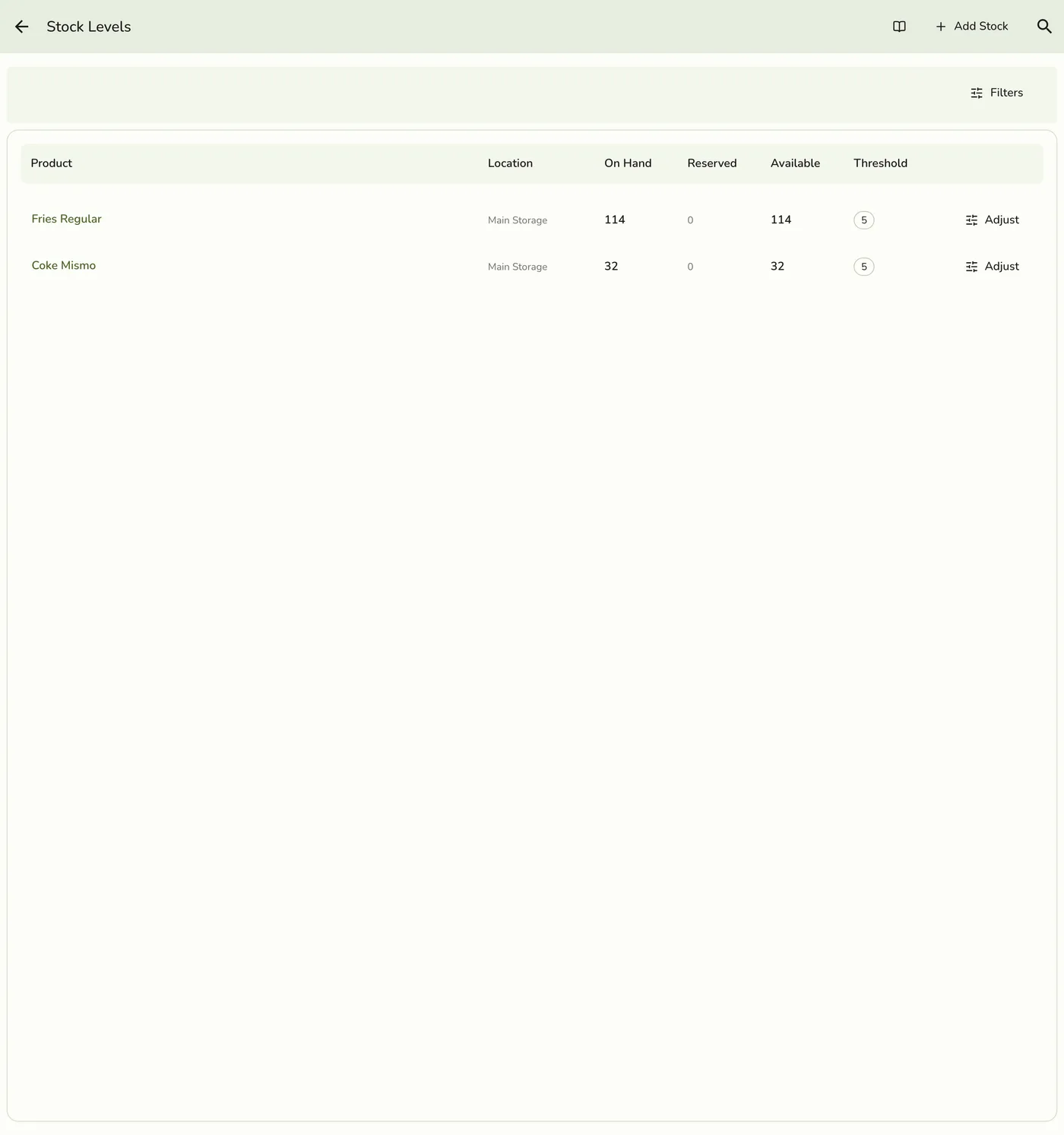Click Fries Regular threshold badge 5
Viewport: 1064px width, 1135px height.
tap(864, 220)
